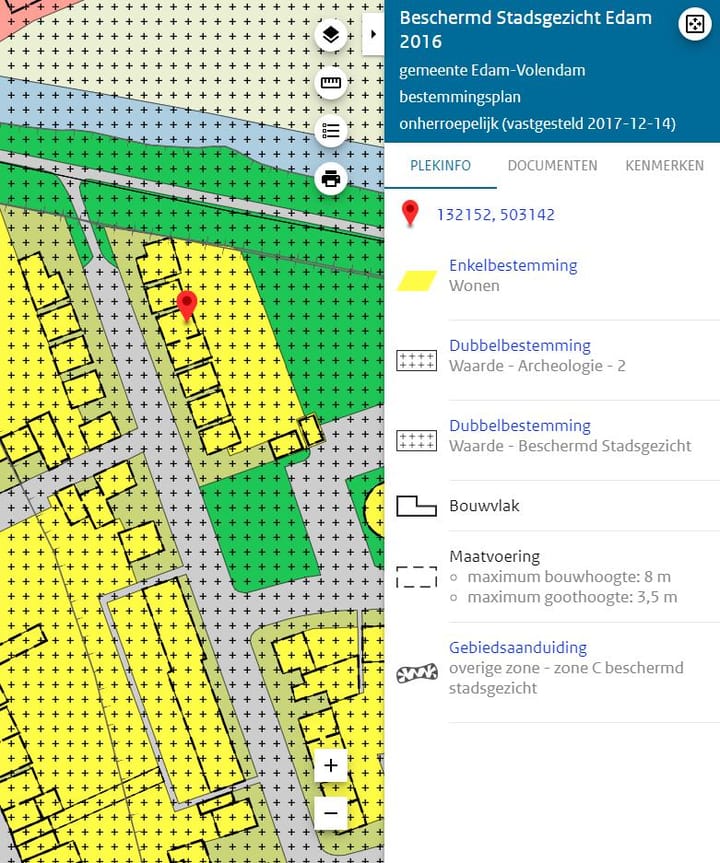Viewport: 720px width, 863px height.
Task: Open the legend list button
Action: [x=331, y=131]
